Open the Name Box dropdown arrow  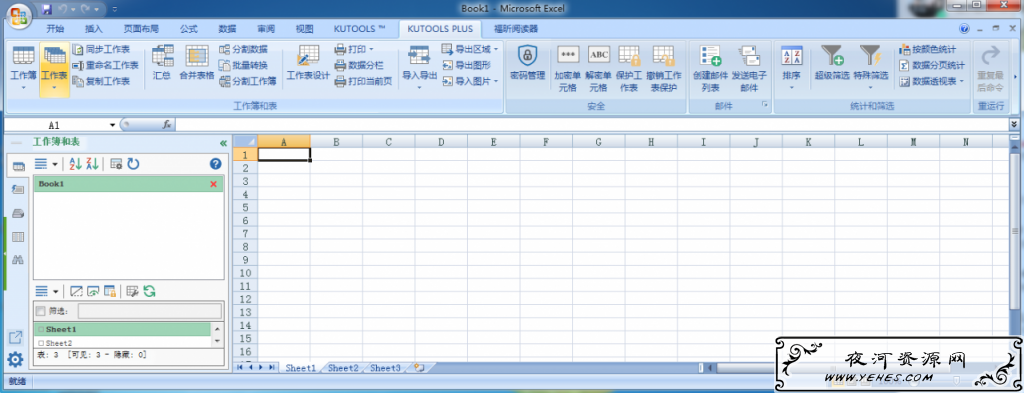112,125
